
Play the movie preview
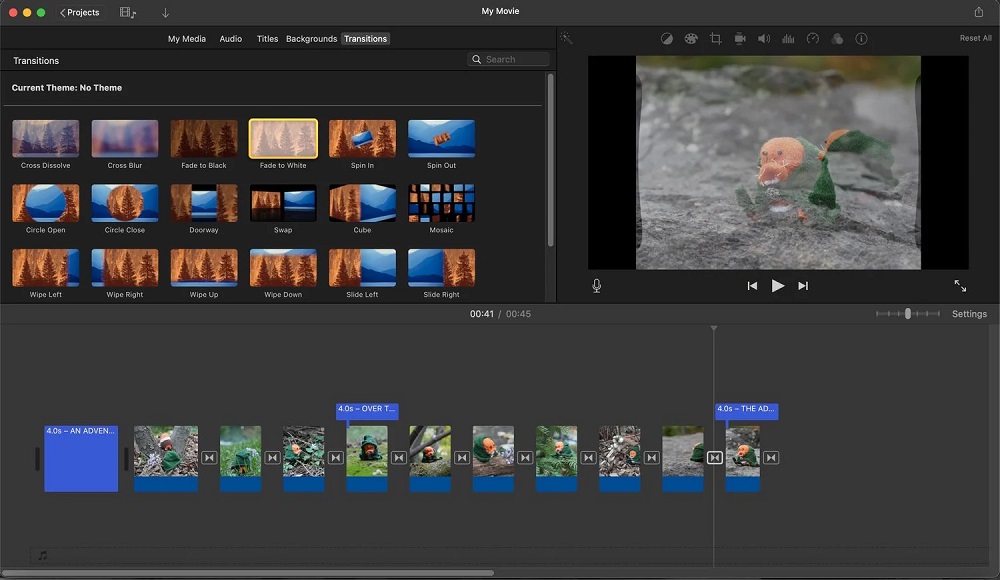(778, 286)
